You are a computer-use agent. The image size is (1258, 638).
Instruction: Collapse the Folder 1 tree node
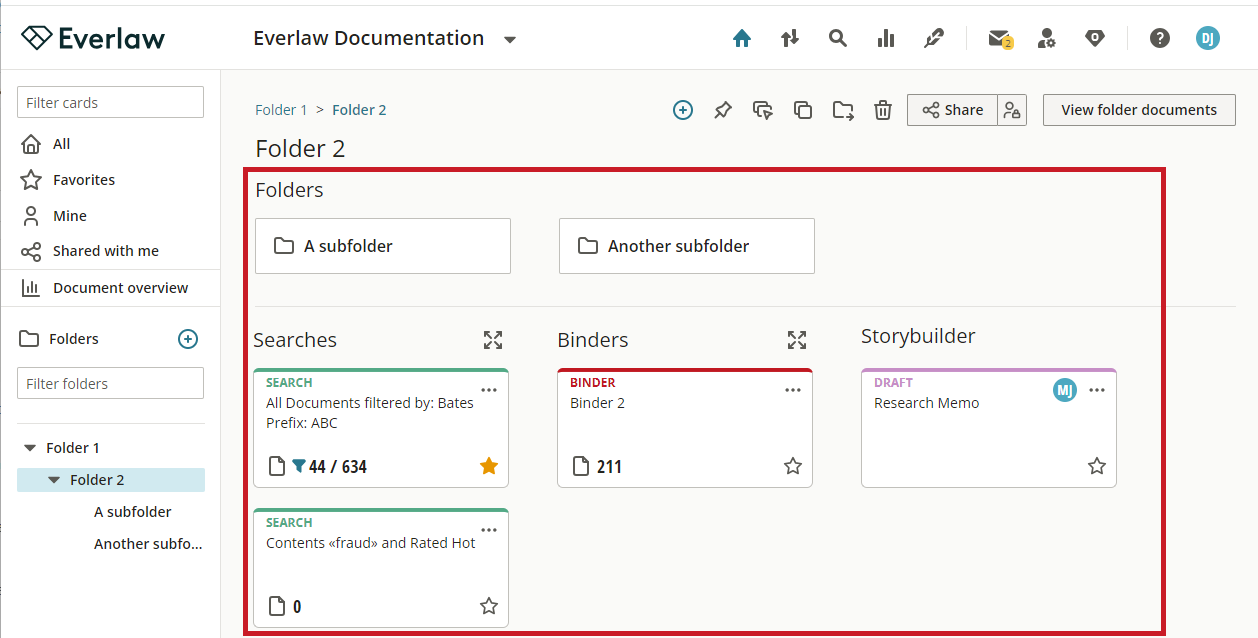click(x=30, y=448)
